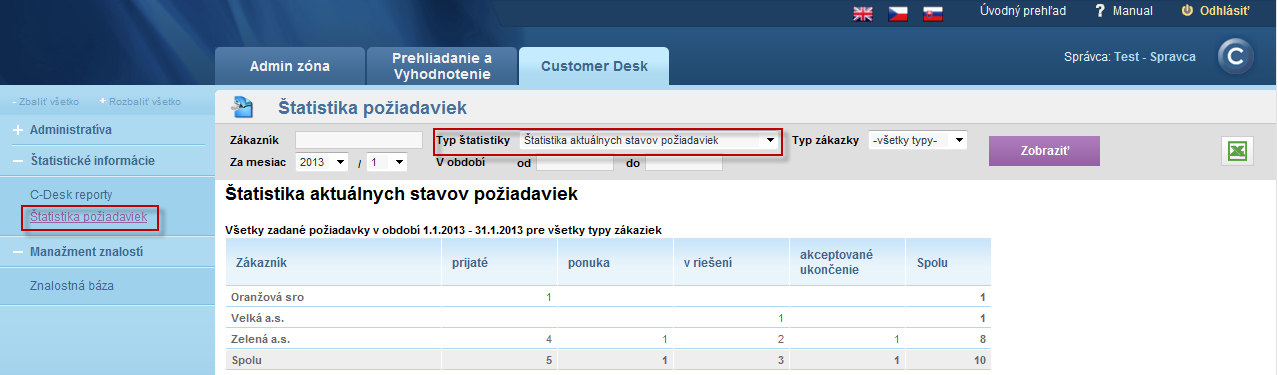Click the Zákazník input field
Viewport: 1278px width, 375px height.
[x=359, y=140]
